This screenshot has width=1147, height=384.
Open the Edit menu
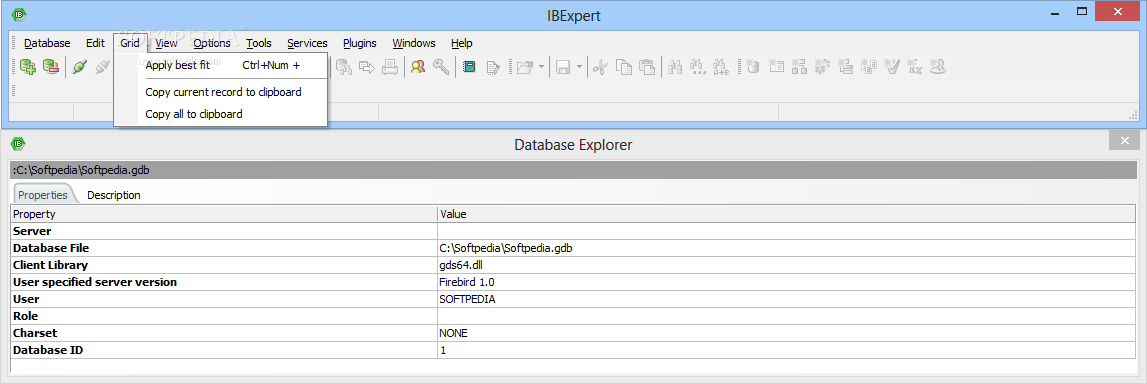pyautogui.click(x=95, y=43)
